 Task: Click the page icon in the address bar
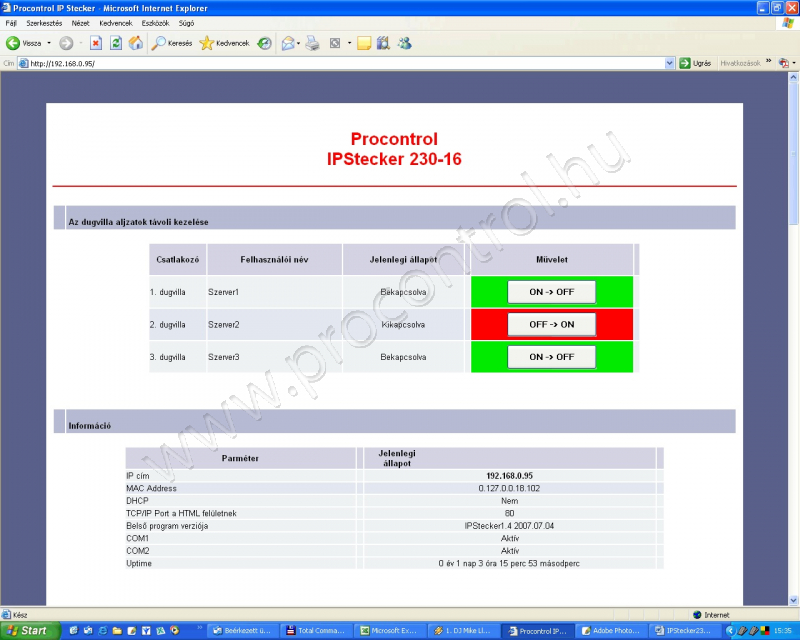(x=23, y=63)
